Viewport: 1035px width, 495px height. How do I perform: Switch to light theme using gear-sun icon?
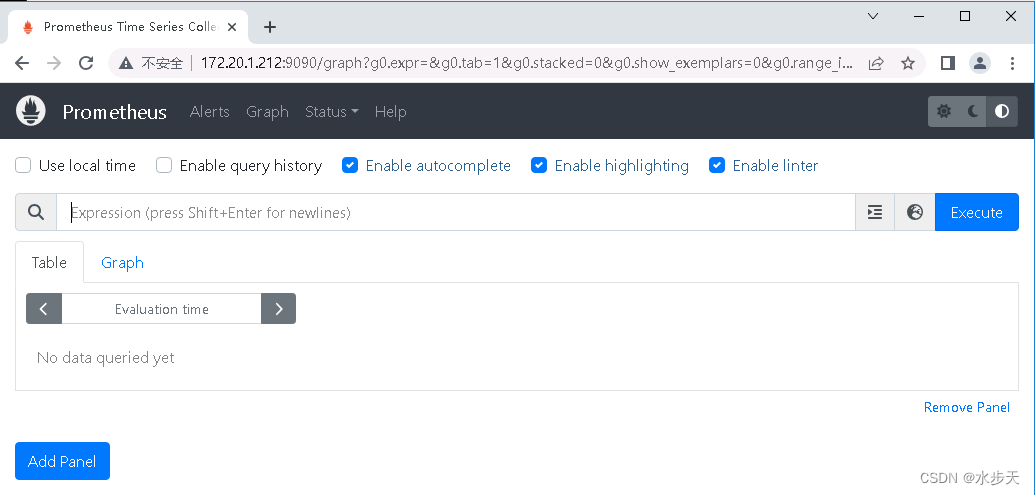(x=944, y=112)
